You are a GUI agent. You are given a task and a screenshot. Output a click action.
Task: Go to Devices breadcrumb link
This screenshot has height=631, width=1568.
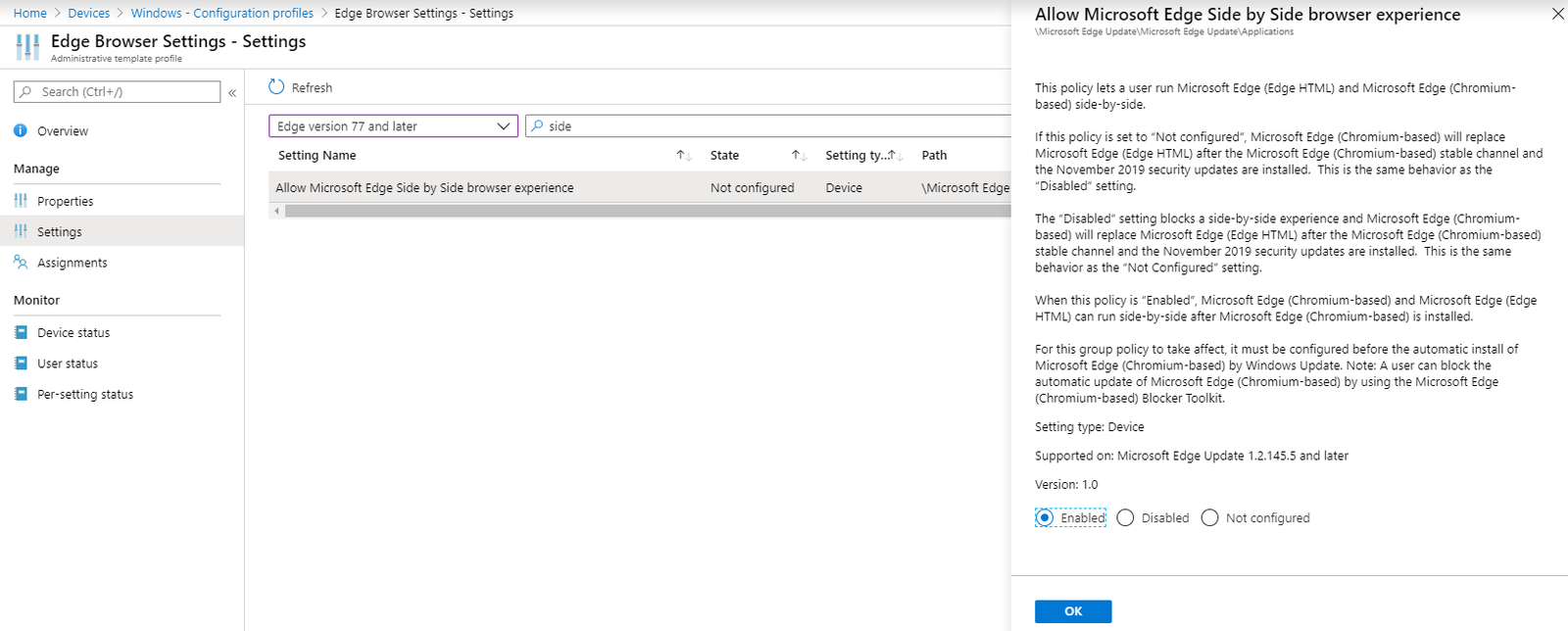(89, 13)
